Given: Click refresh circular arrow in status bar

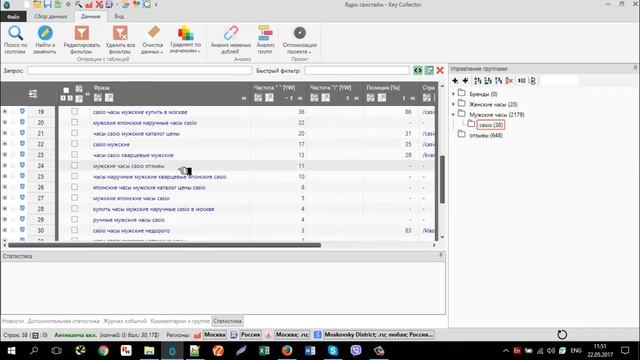Looking at the screenshot, I should 562,334.
